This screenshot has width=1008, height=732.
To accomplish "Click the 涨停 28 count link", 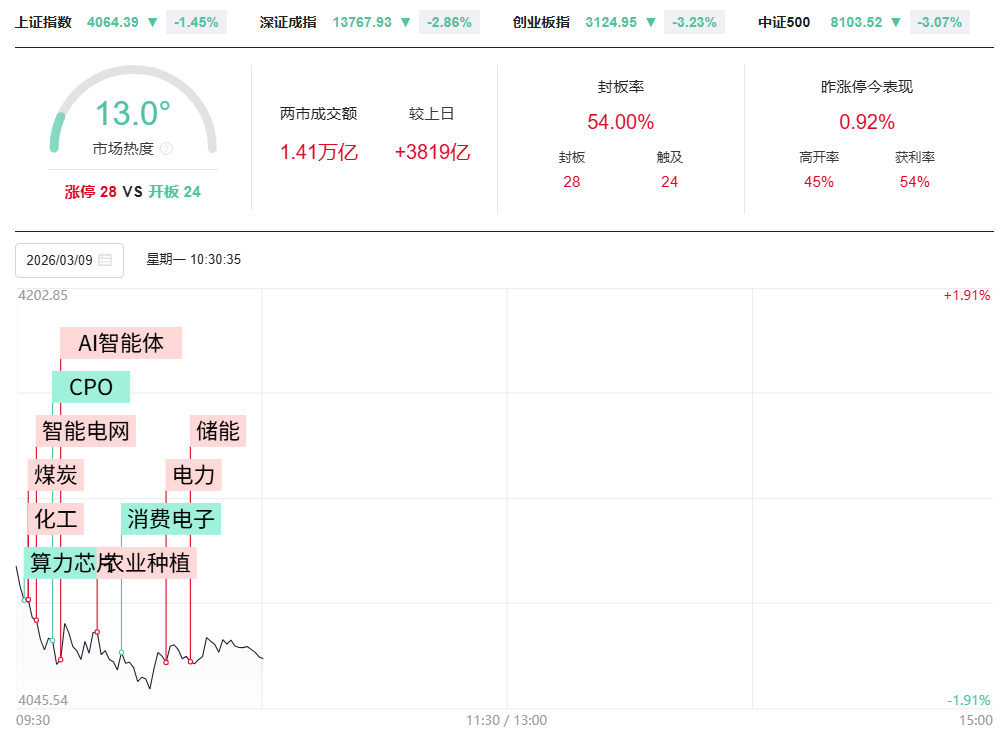I will pyautogui.click(x=90, y=191).
